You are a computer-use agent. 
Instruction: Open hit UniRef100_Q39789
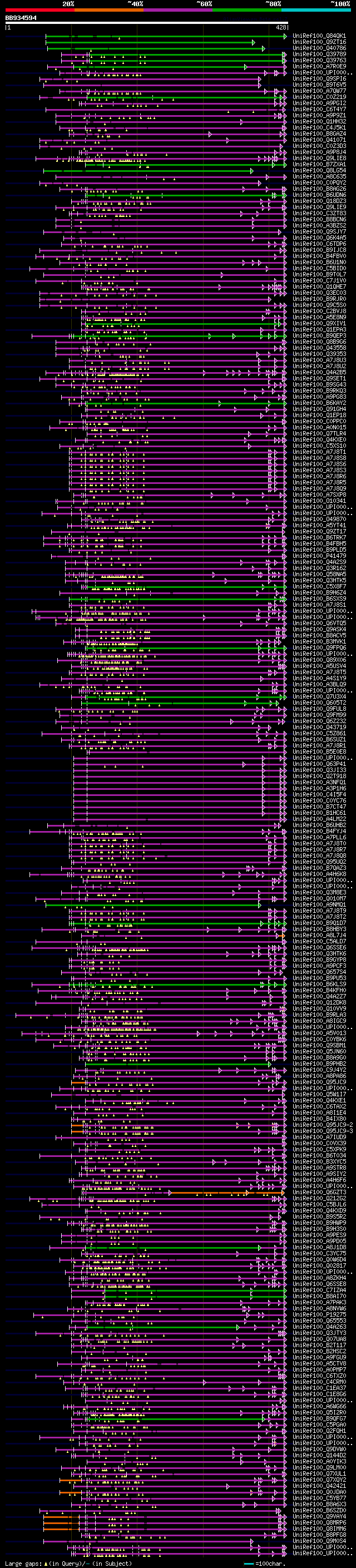(319, 54)
